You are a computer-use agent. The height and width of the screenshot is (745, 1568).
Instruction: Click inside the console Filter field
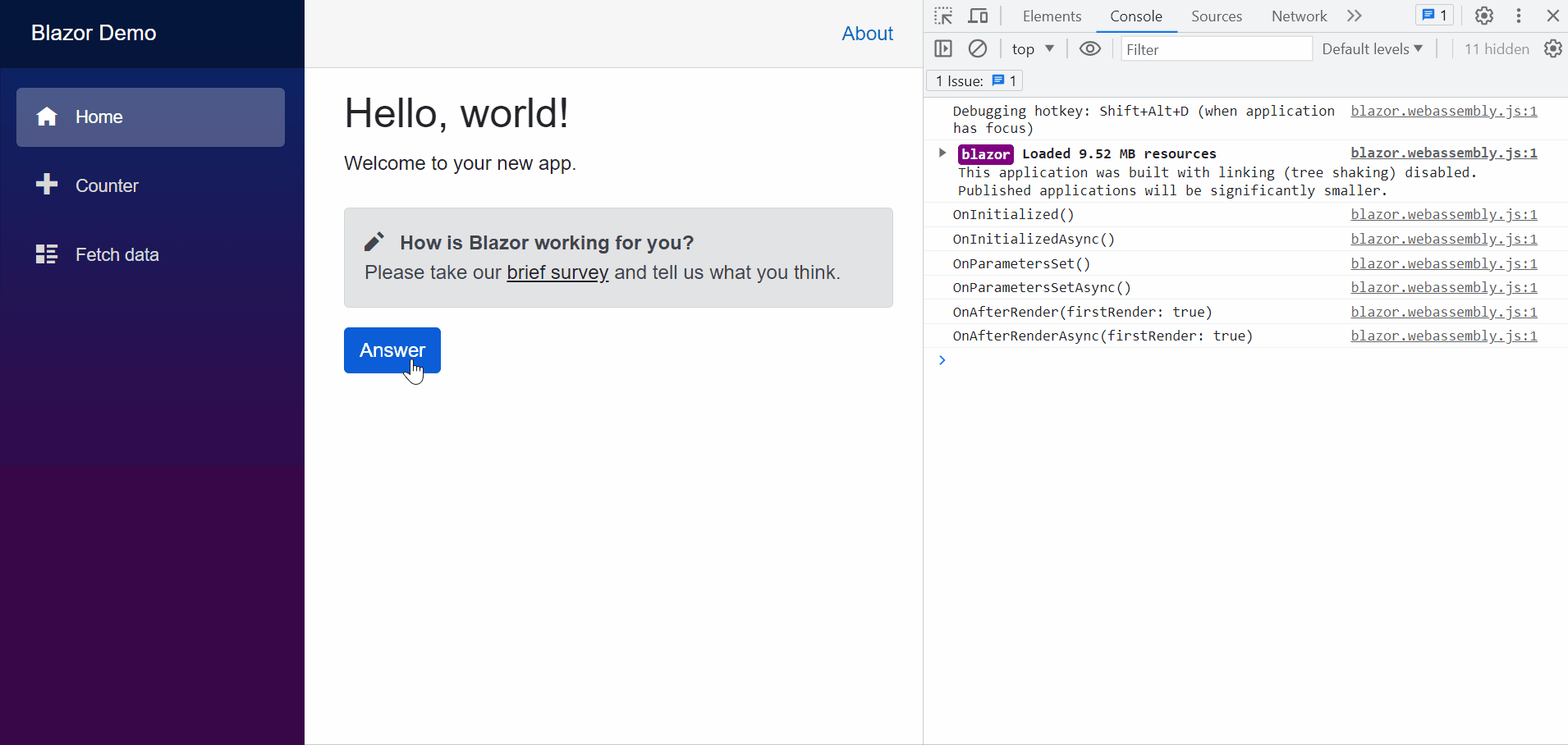tap(1215, 48)
